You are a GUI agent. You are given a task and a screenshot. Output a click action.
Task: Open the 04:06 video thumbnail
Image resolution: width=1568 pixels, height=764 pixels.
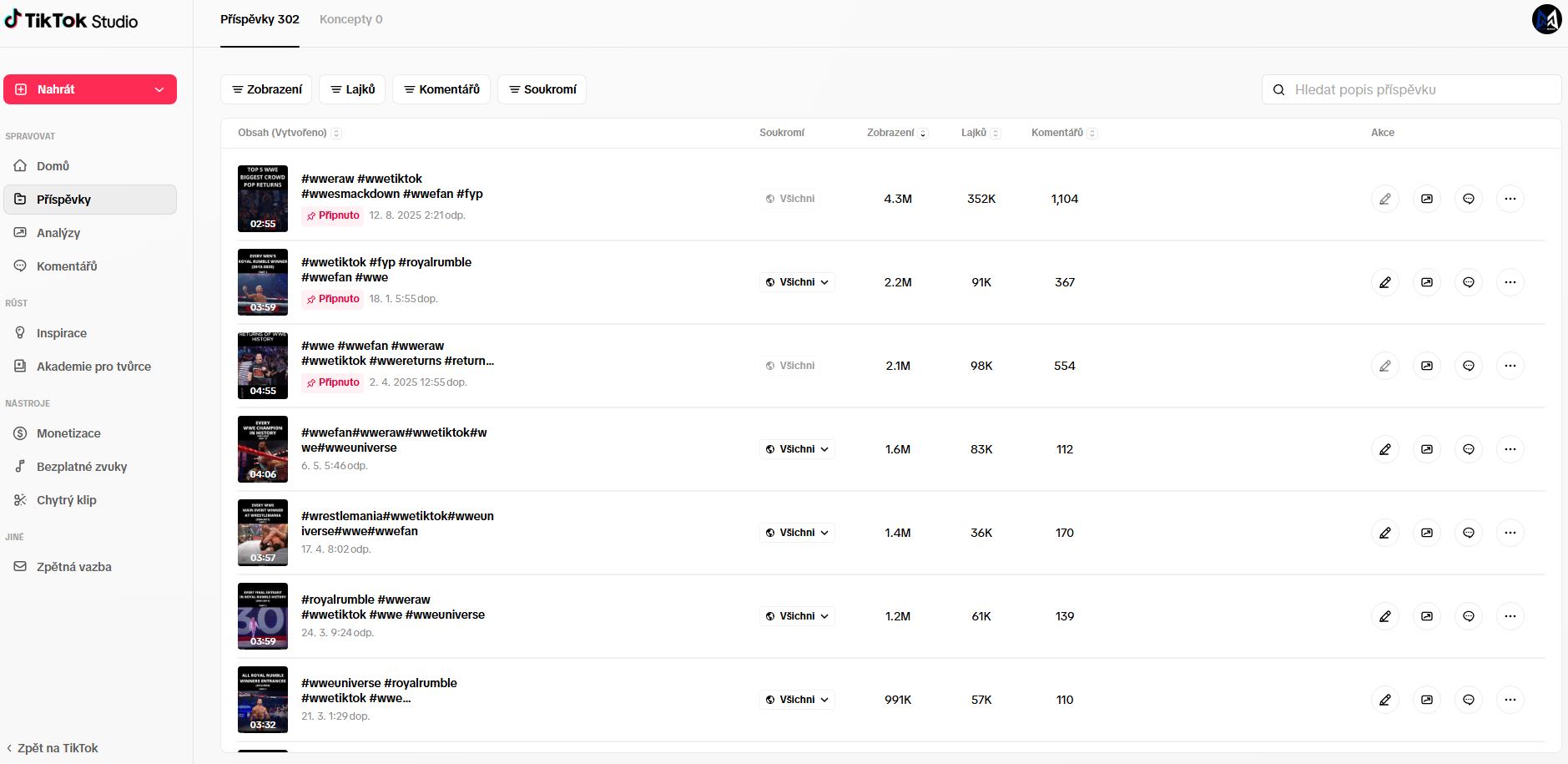[x=263, y=449]
